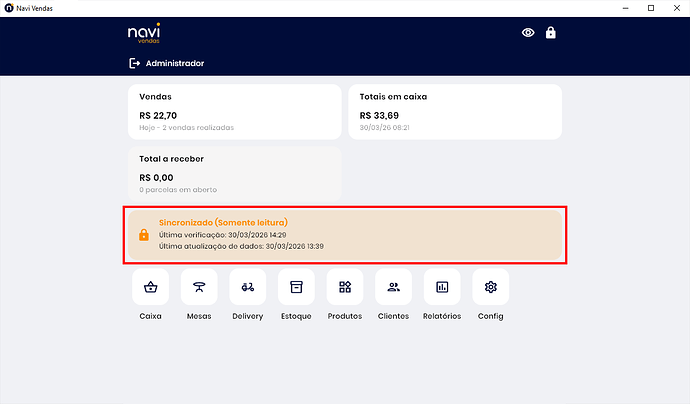Open the Totais em caixa card
Viewport: 690px width, 404px height.
tap(455, 112)
